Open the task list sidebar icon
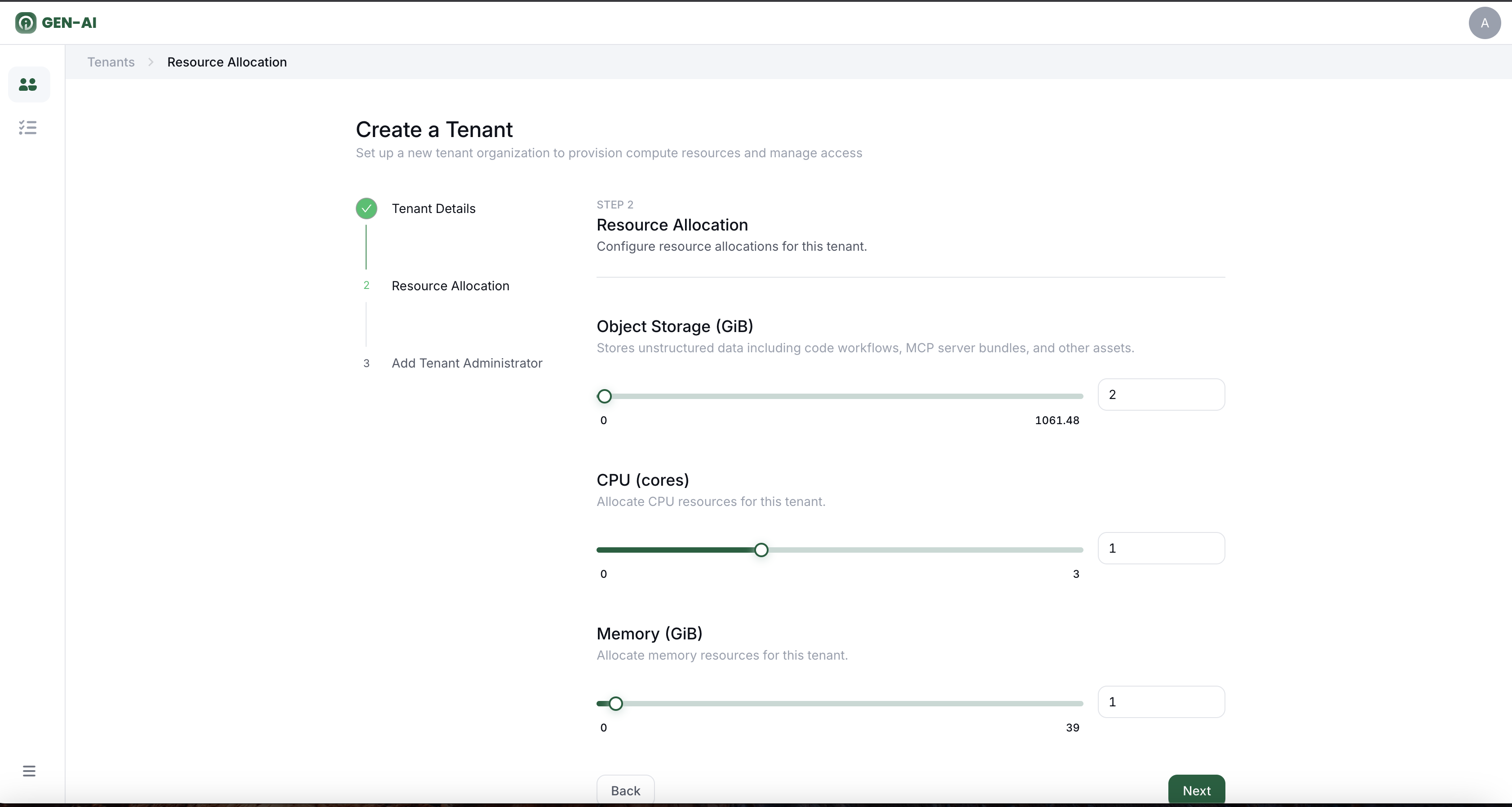1512x807 pixels. tap(28, 128)
